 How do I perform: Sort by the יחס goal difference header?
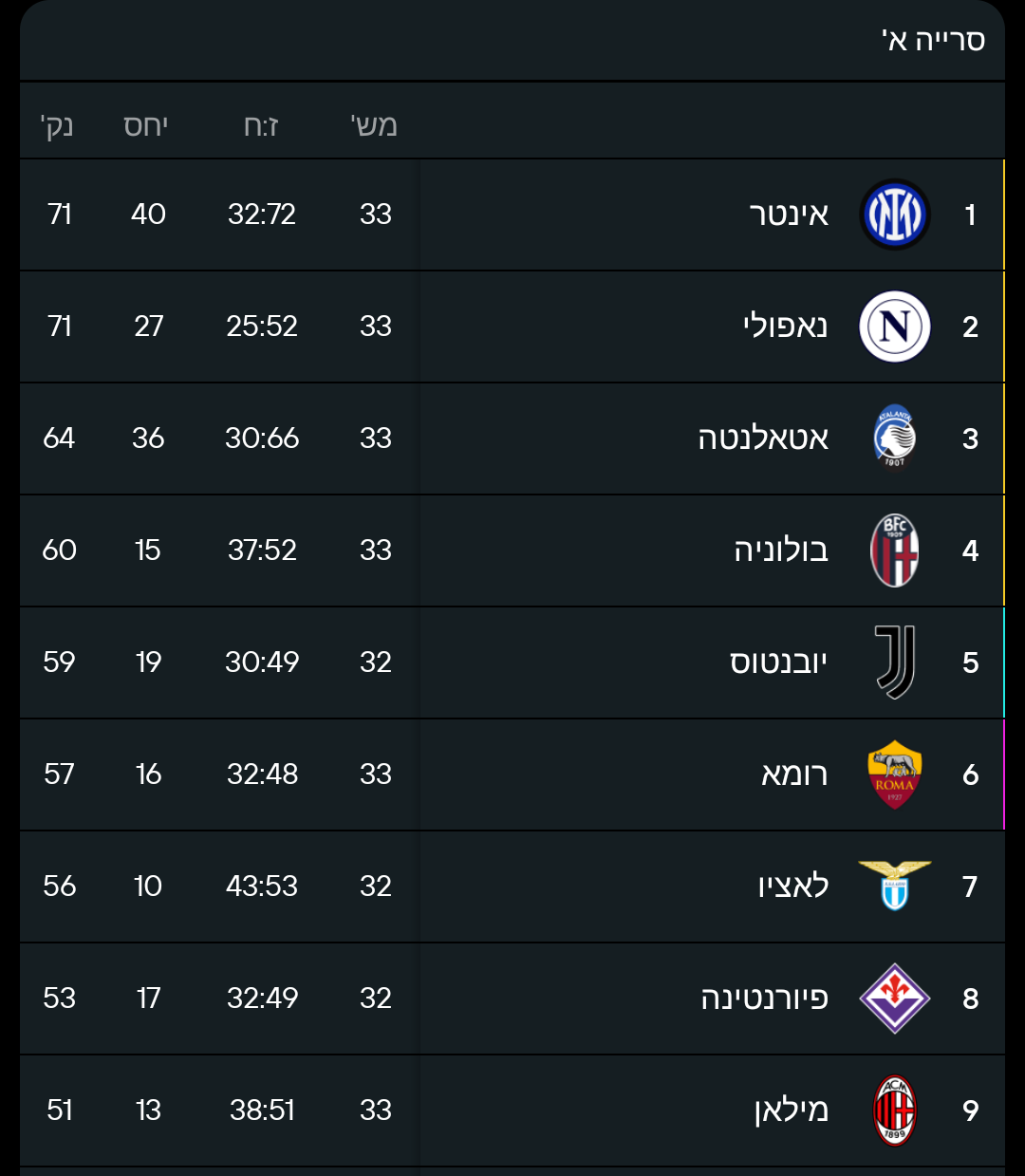tap(146, 125)
